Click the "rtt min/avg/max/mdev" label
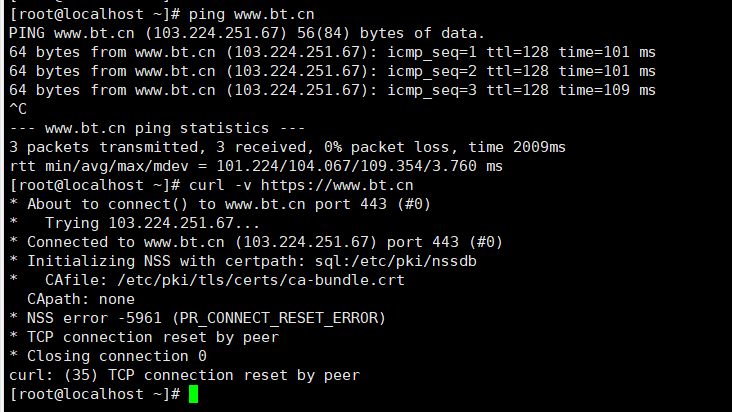The image size is (732, 412). coord(100,166)
